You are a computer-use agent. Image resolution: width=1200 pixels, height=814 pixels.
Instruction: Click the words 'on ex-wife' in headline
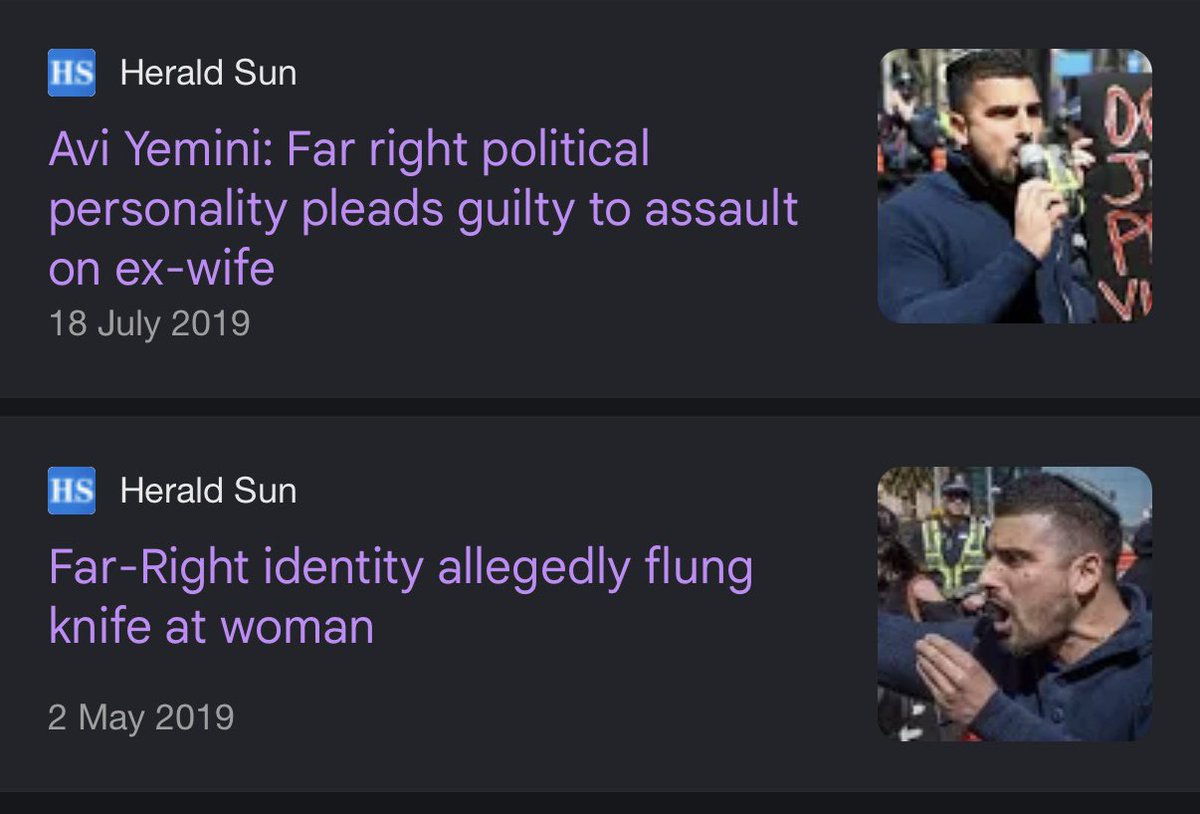[161, 267]
